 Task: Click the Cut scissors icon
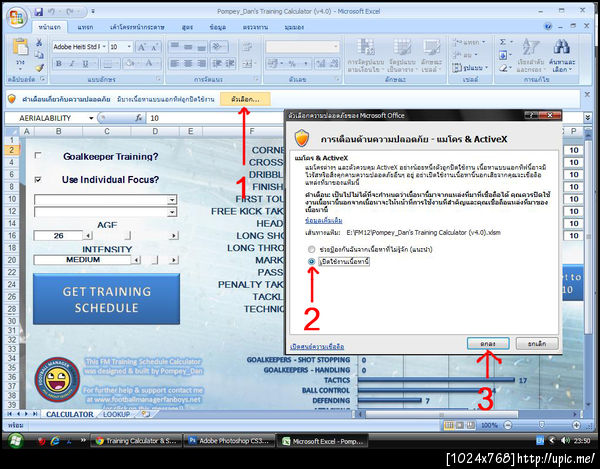(x=39, y=43)
